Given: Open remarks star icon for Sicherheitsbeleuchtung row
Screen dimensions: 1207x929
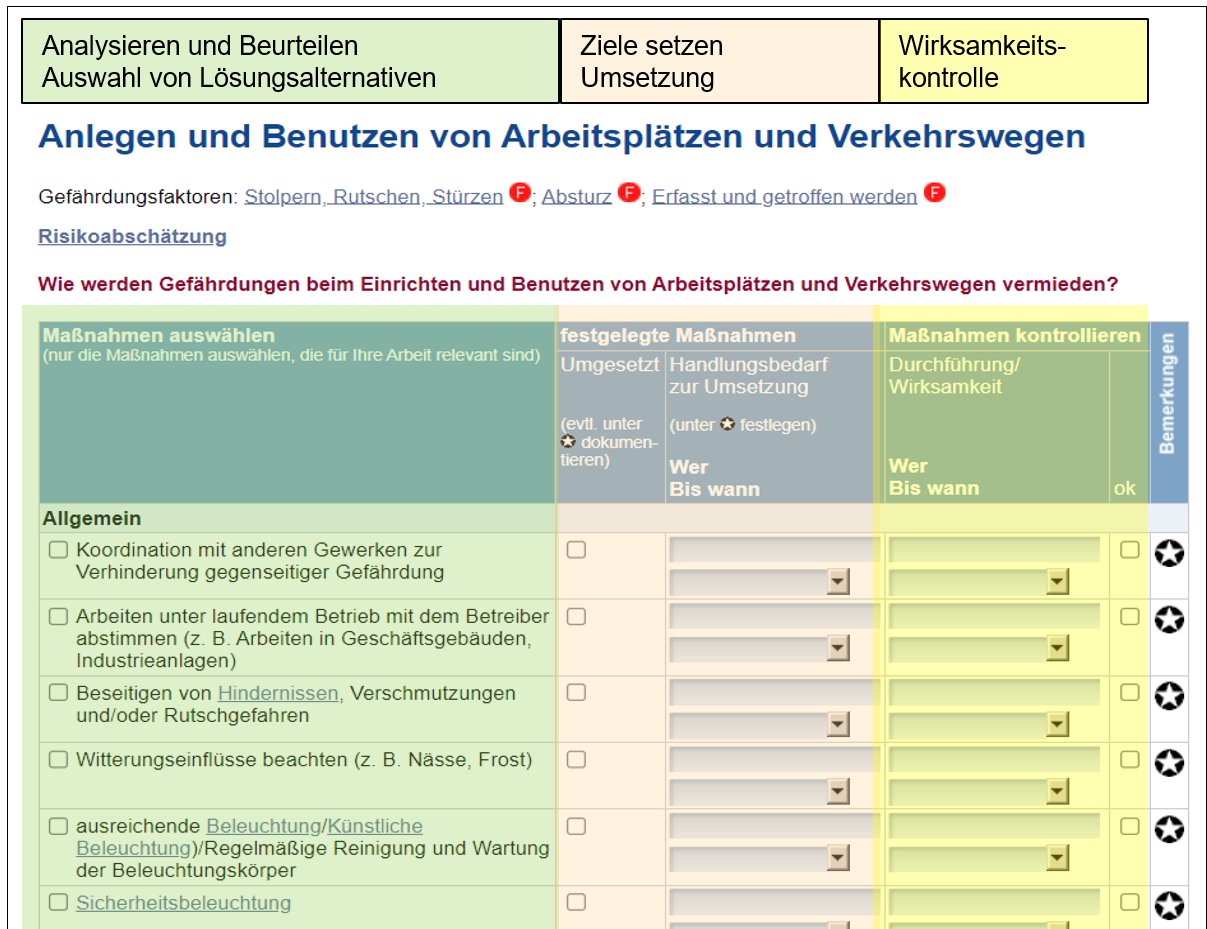Looking at the screenshot, I should pyautogui.click(x=1169, y=906).
